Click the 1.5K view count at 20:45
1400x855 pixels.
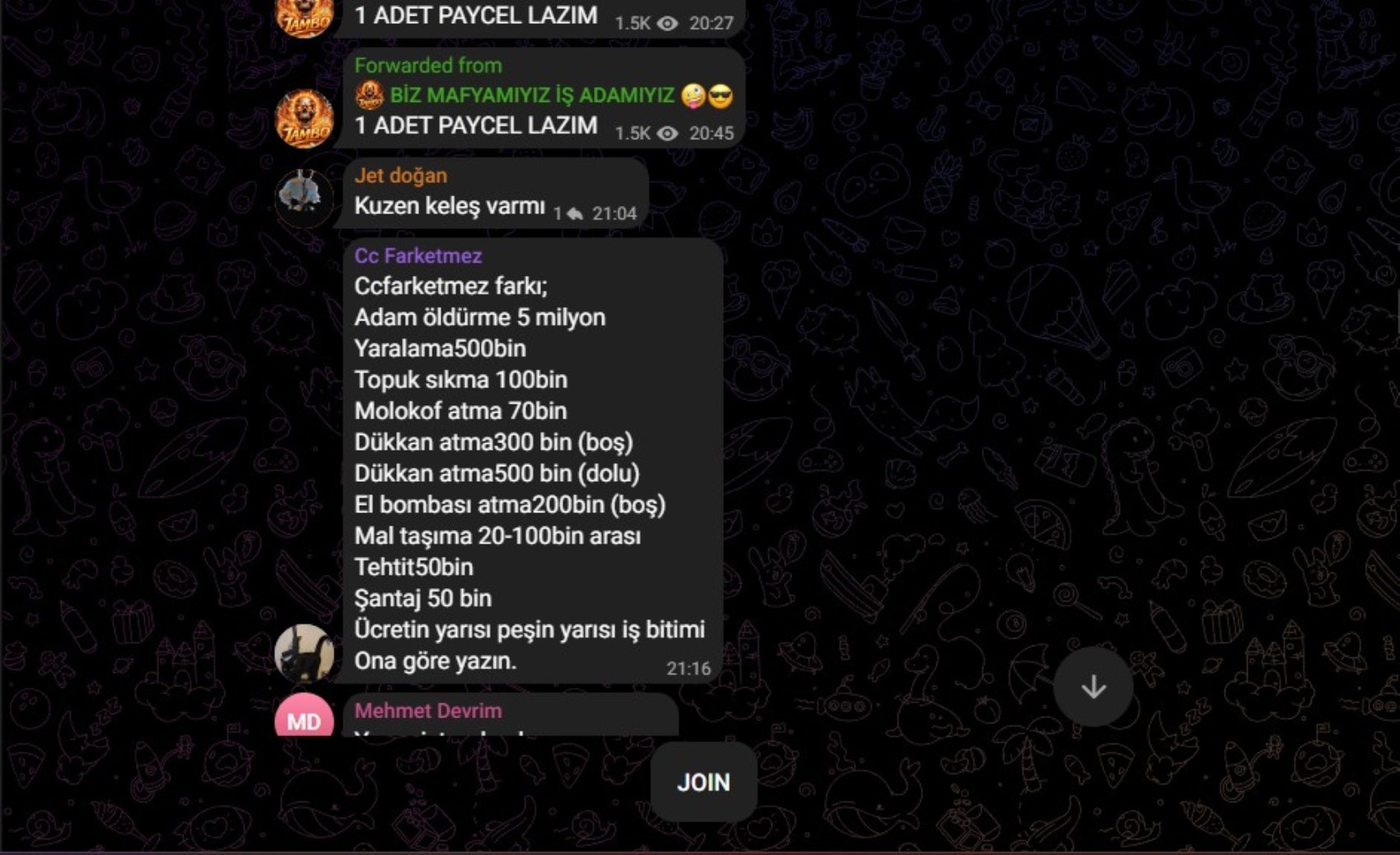632,133
